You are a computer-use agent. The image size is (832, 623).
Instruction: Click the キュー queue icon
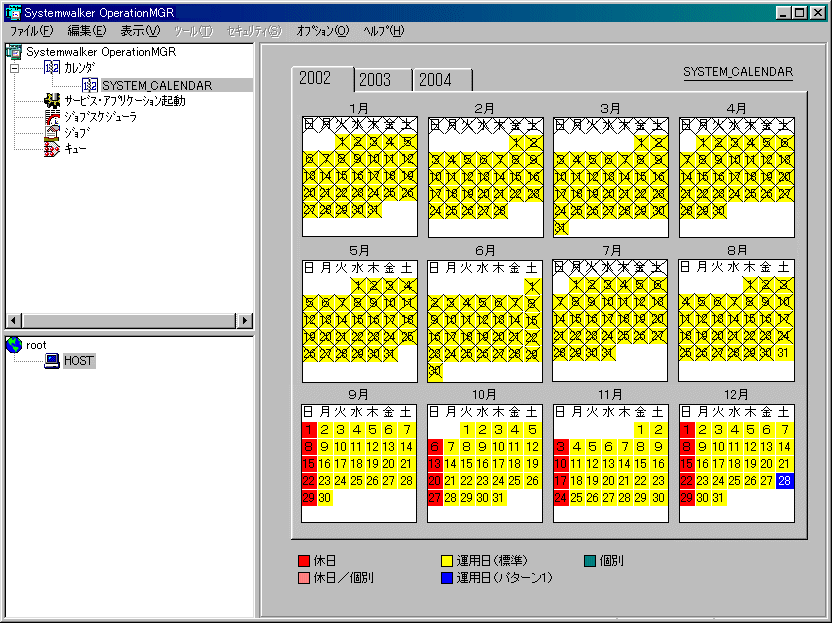click(52, 149)
